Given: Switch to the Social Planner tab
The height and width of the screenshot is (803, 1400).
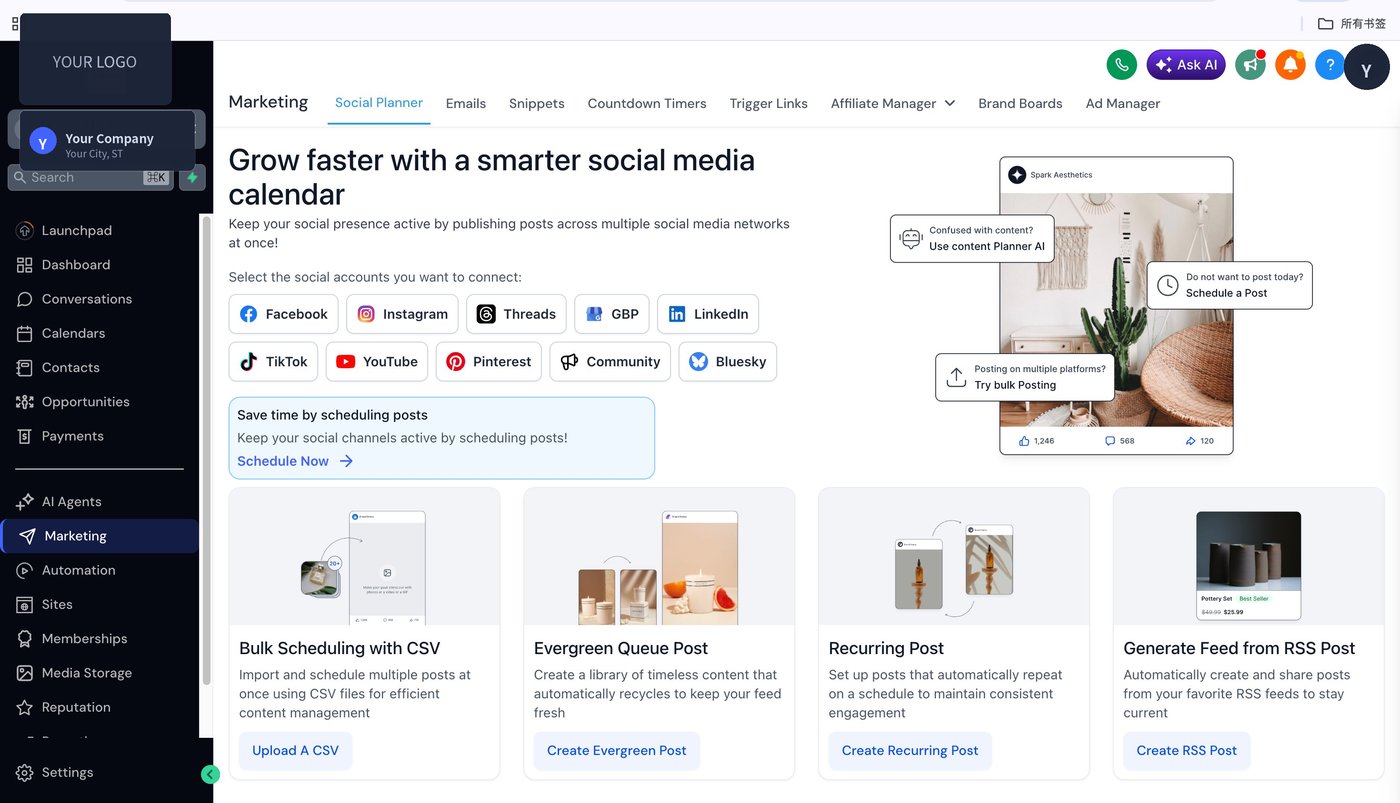Looking at the screenshot, I should 379,103.
